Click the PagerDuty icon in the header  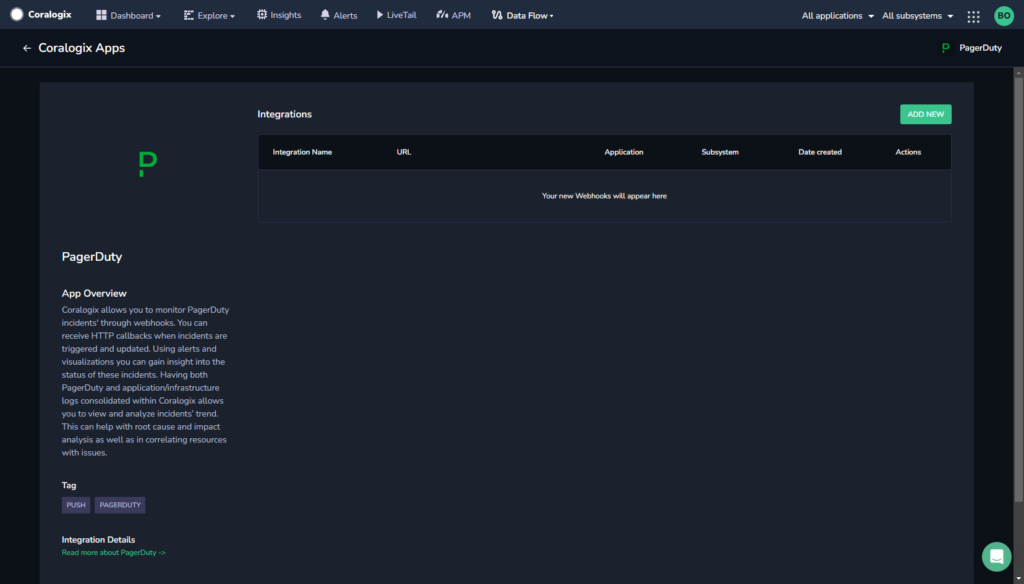945,48
